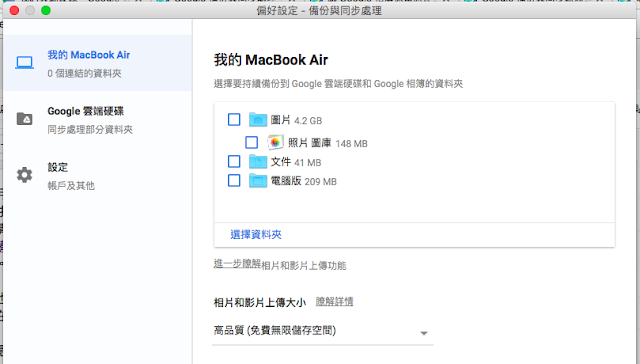Open the 高品質 upload size dropdown
Screen dimensions: 640x364
[322, 331]
